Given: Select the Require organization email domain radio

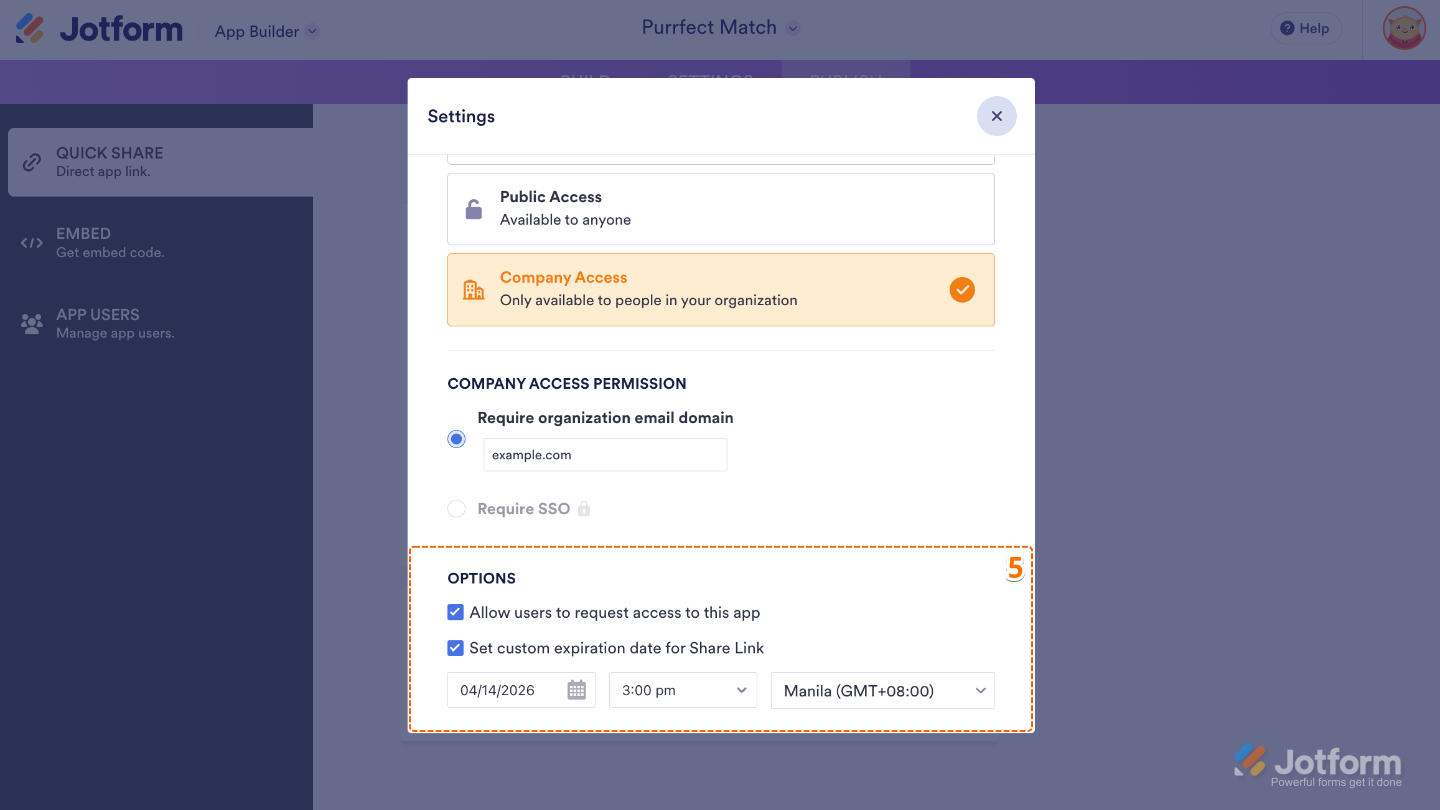Looking at the screenshot, I should point(456,438).
